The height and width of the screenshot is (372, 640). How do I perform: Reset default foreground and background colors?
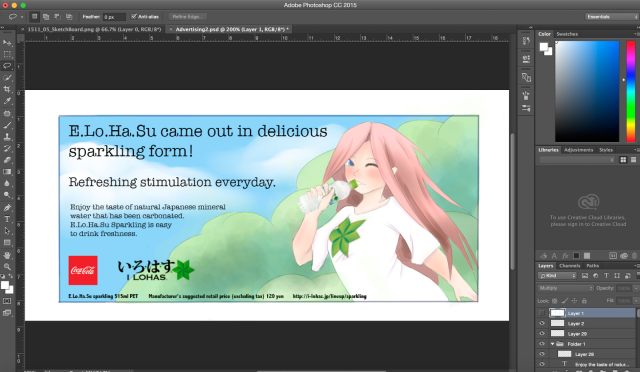point(3,276)
